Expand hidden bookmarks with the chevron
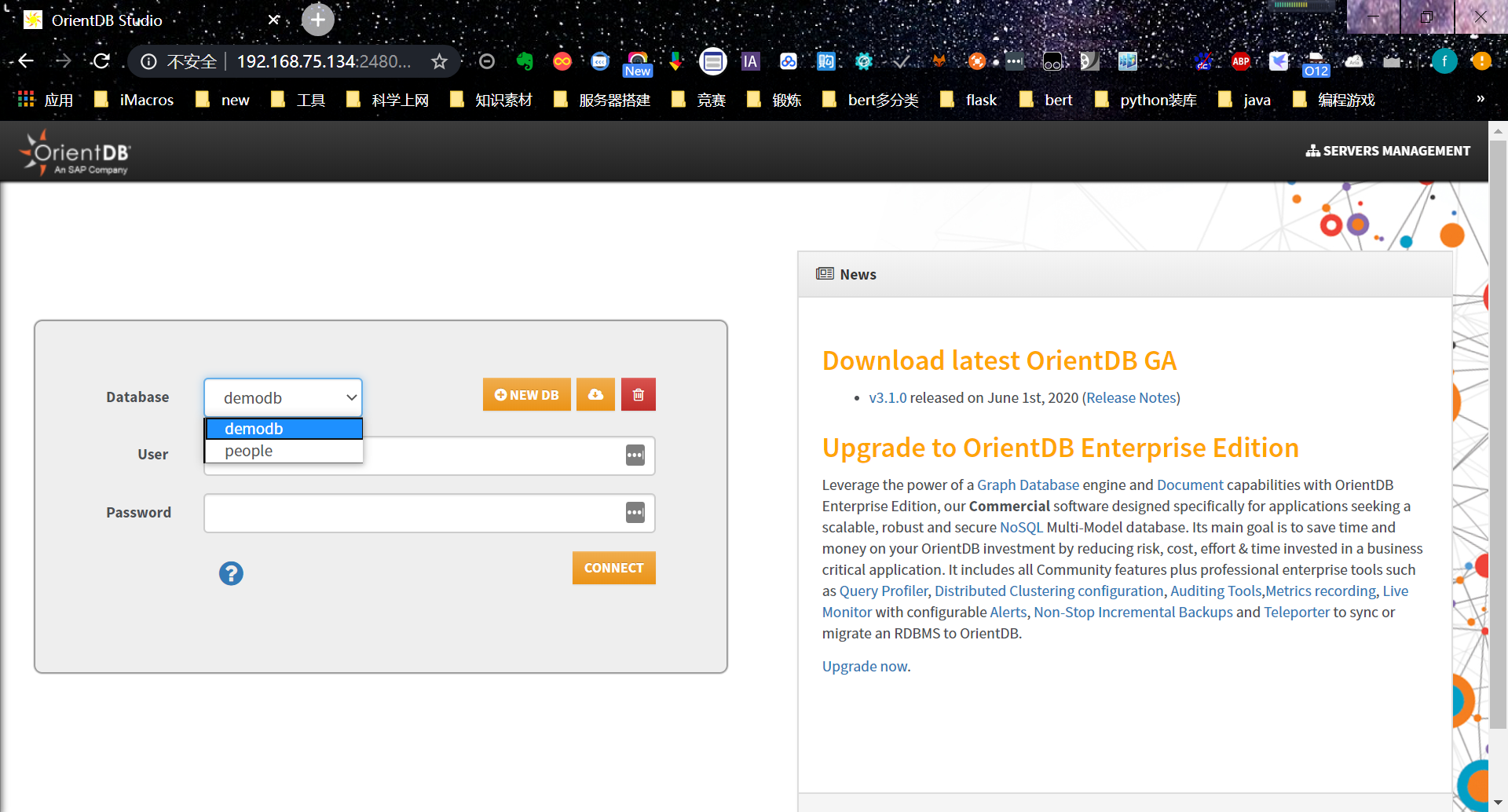This screenshot has width=1508, height=812. [x=1481, y=99]
